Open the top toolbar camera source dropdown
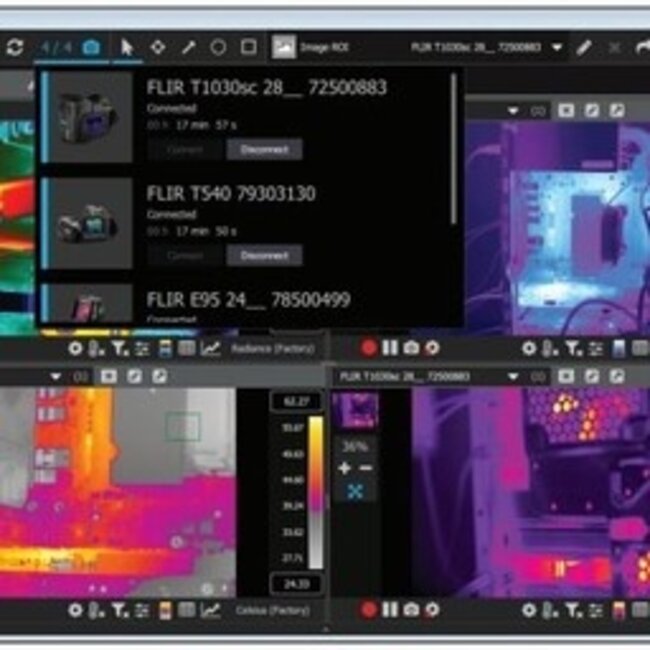The image size is (650, 650). pos(557,48)
